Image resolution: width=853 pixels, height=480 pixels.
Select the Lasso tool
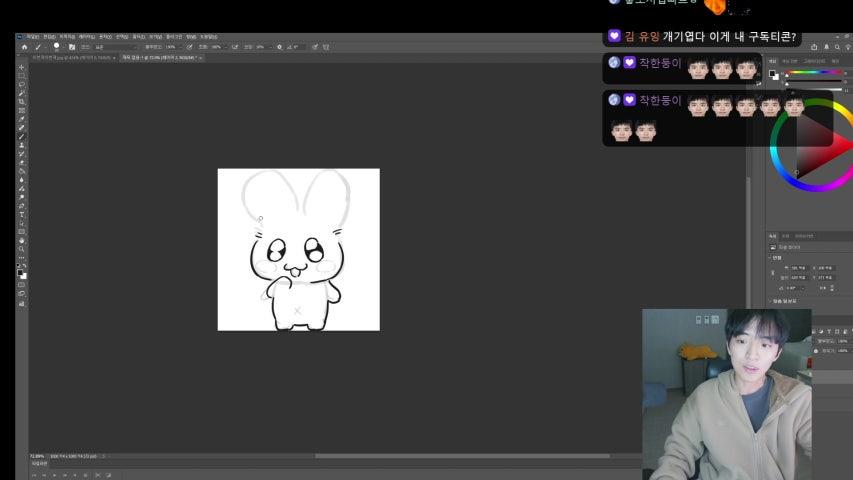tap(22, 84)
